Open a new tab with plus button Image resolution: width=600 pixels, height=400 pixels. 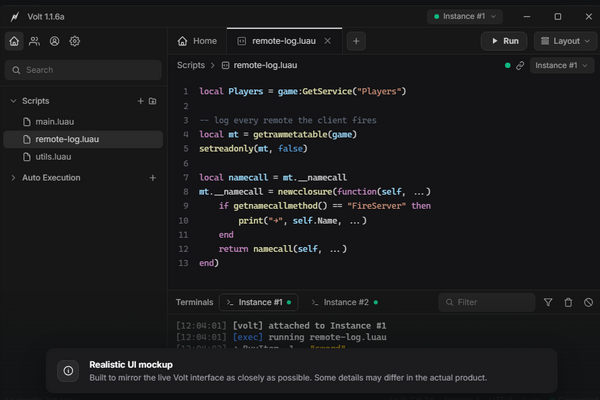pos(356,41)
